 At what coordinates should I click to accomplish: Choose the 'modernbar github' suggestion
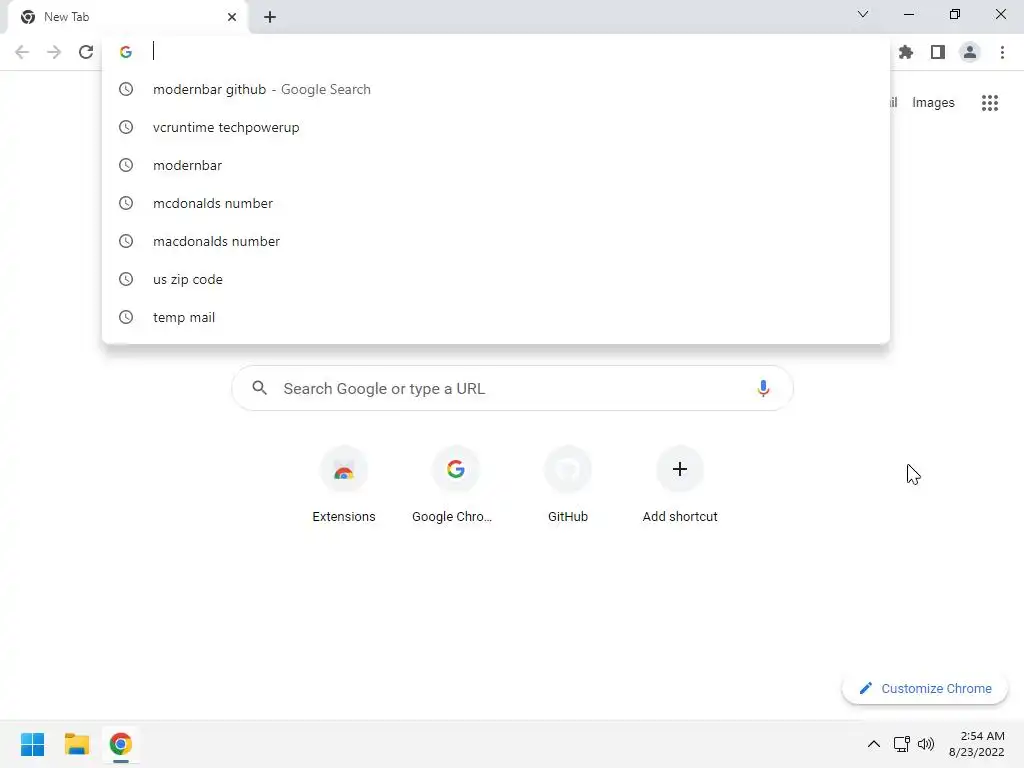(496, 89)
